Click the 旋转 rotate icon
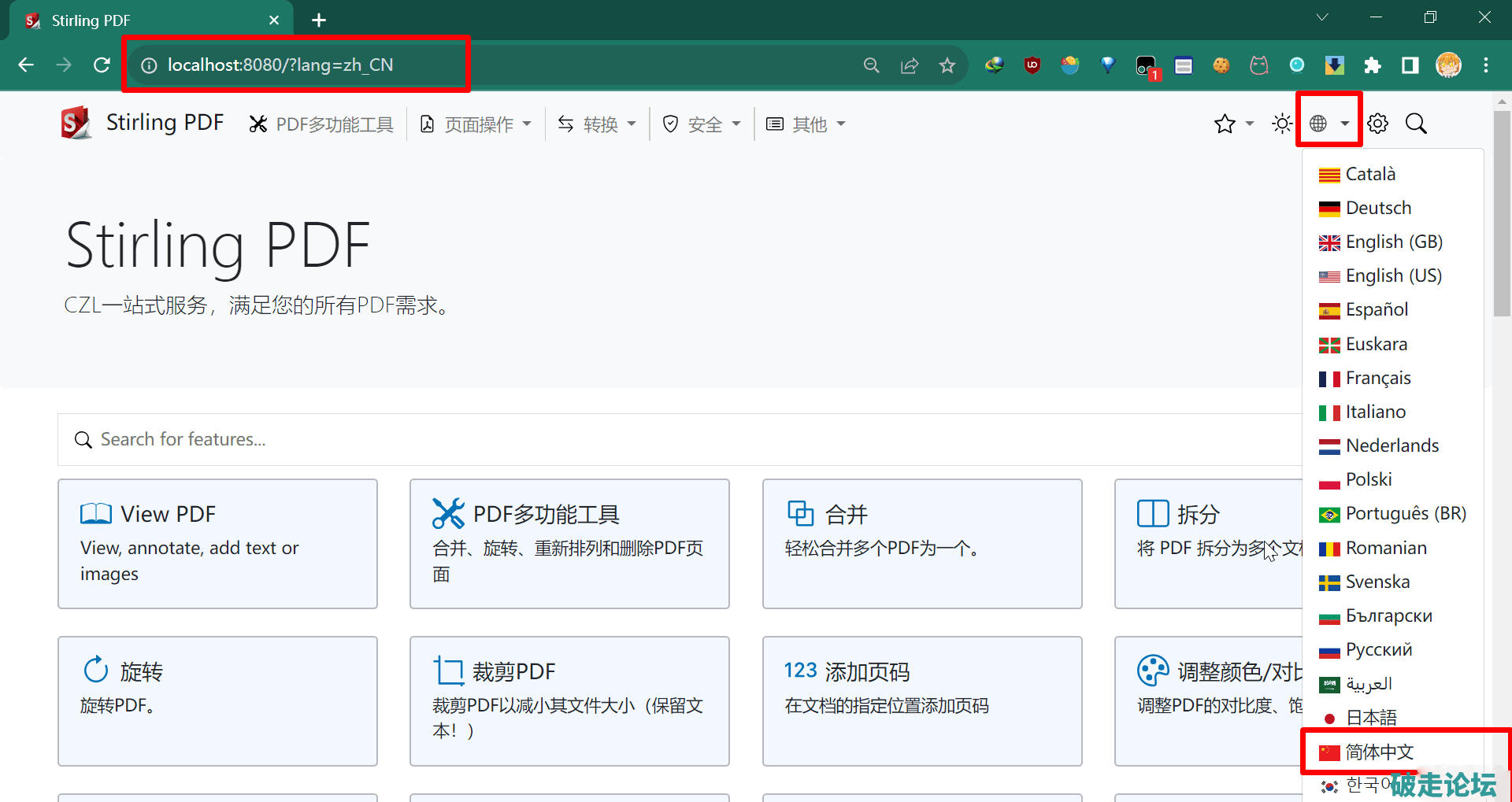 pyautogui.click(x=96, y=671)
